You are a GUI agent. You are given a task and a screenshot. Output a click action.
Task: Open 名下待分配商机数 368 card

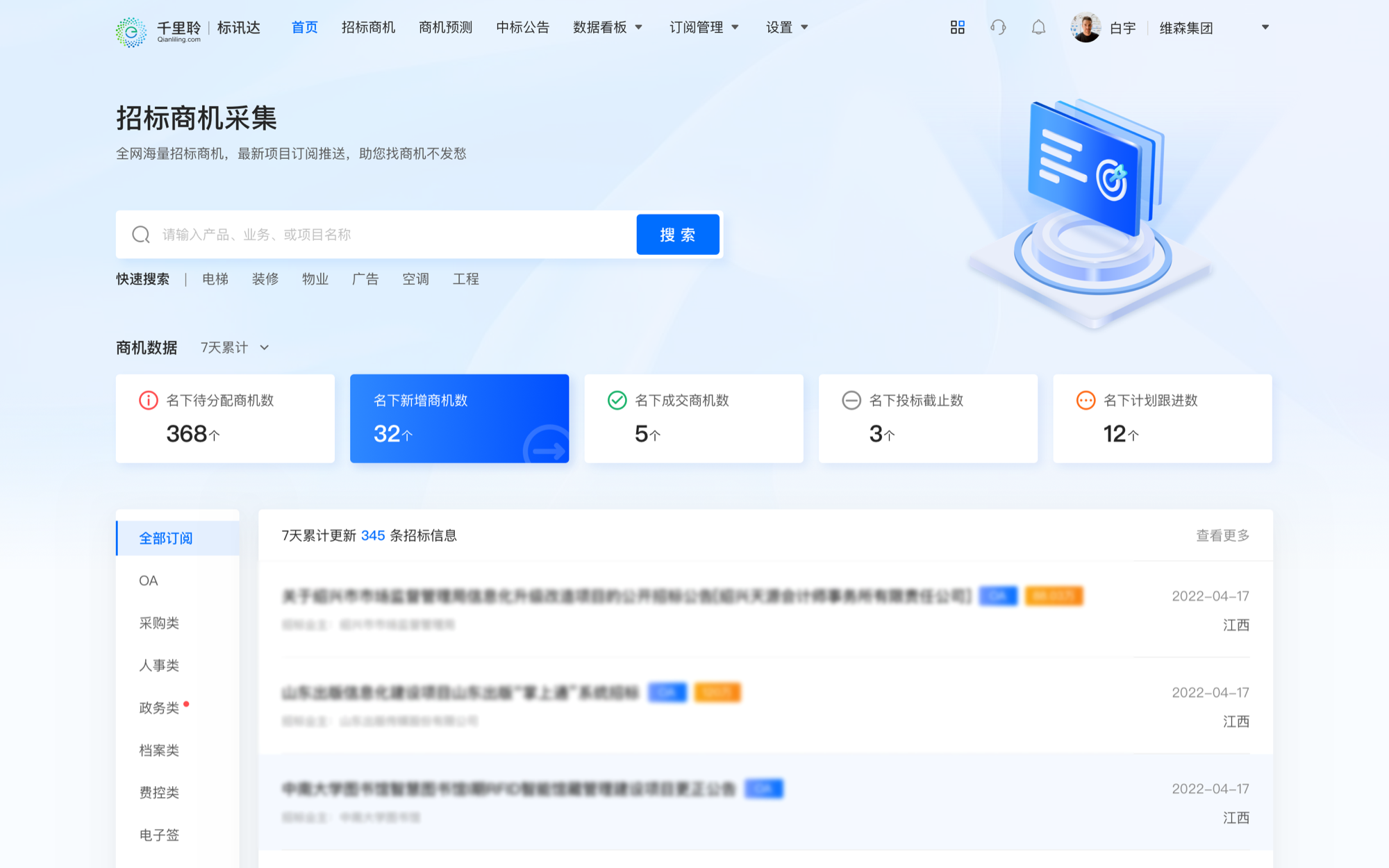(x=225, y=419)
